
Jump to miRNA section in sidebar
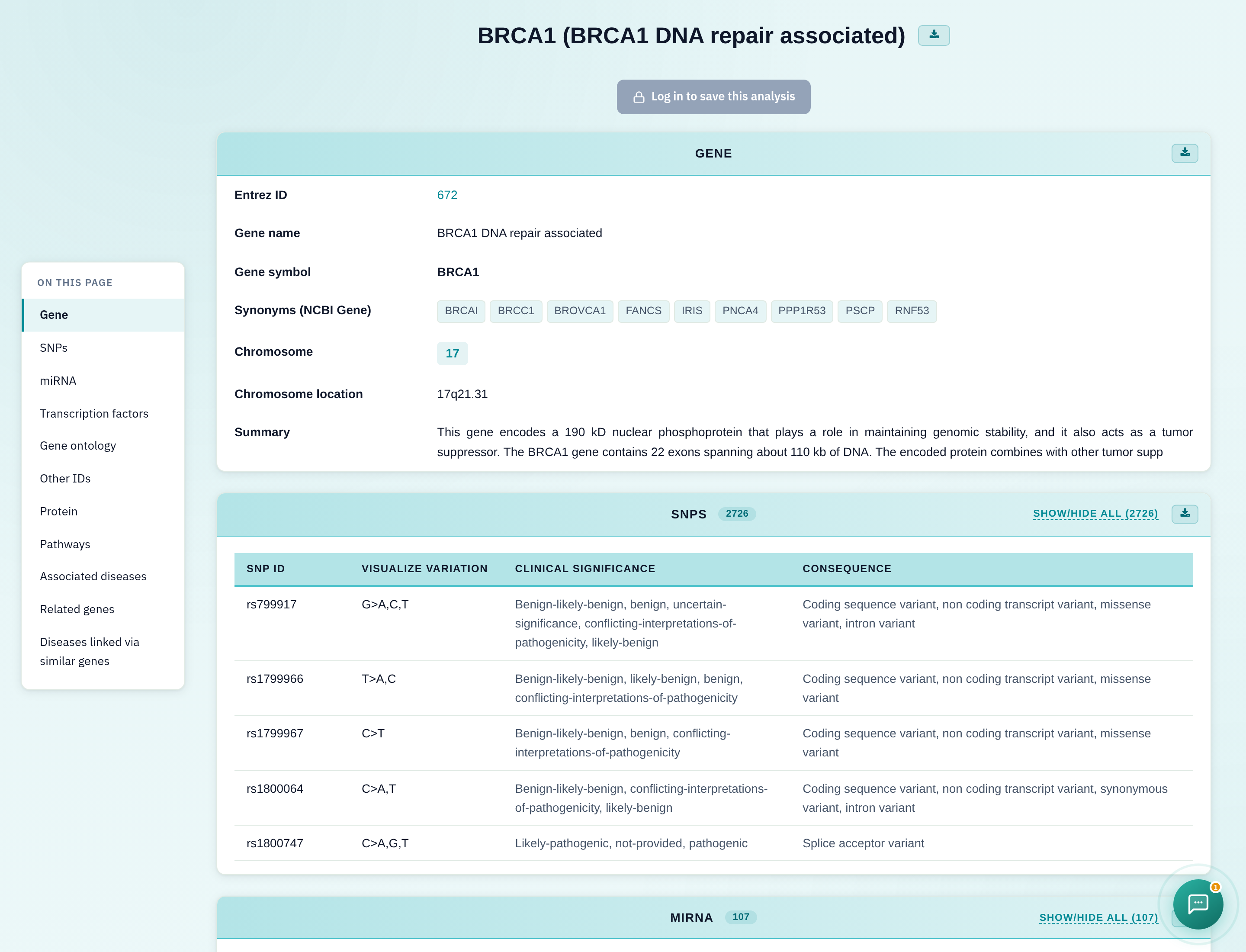103,381
